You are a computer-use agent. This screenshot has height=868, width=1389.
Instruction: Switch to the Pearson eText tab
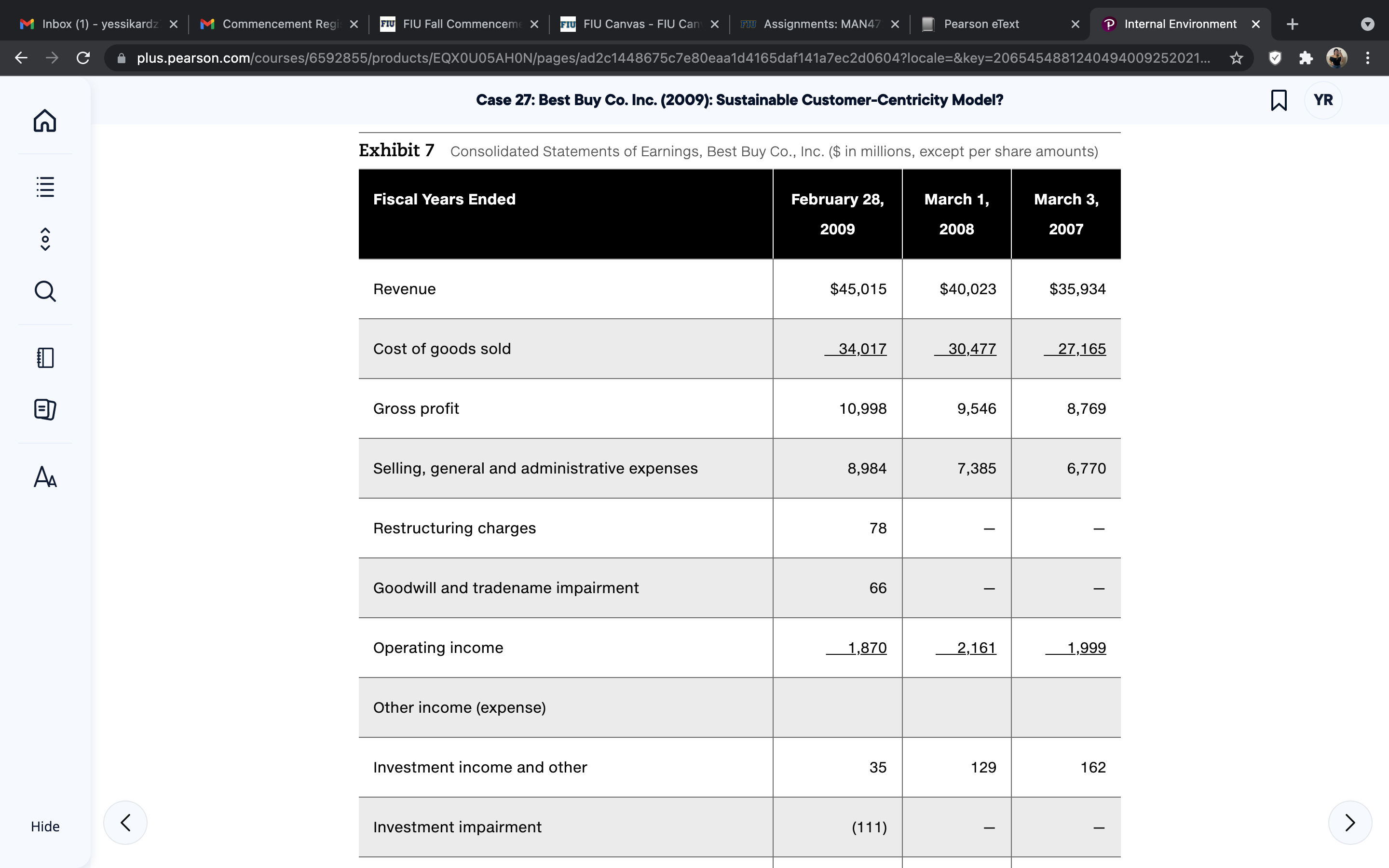(1000, 24)
